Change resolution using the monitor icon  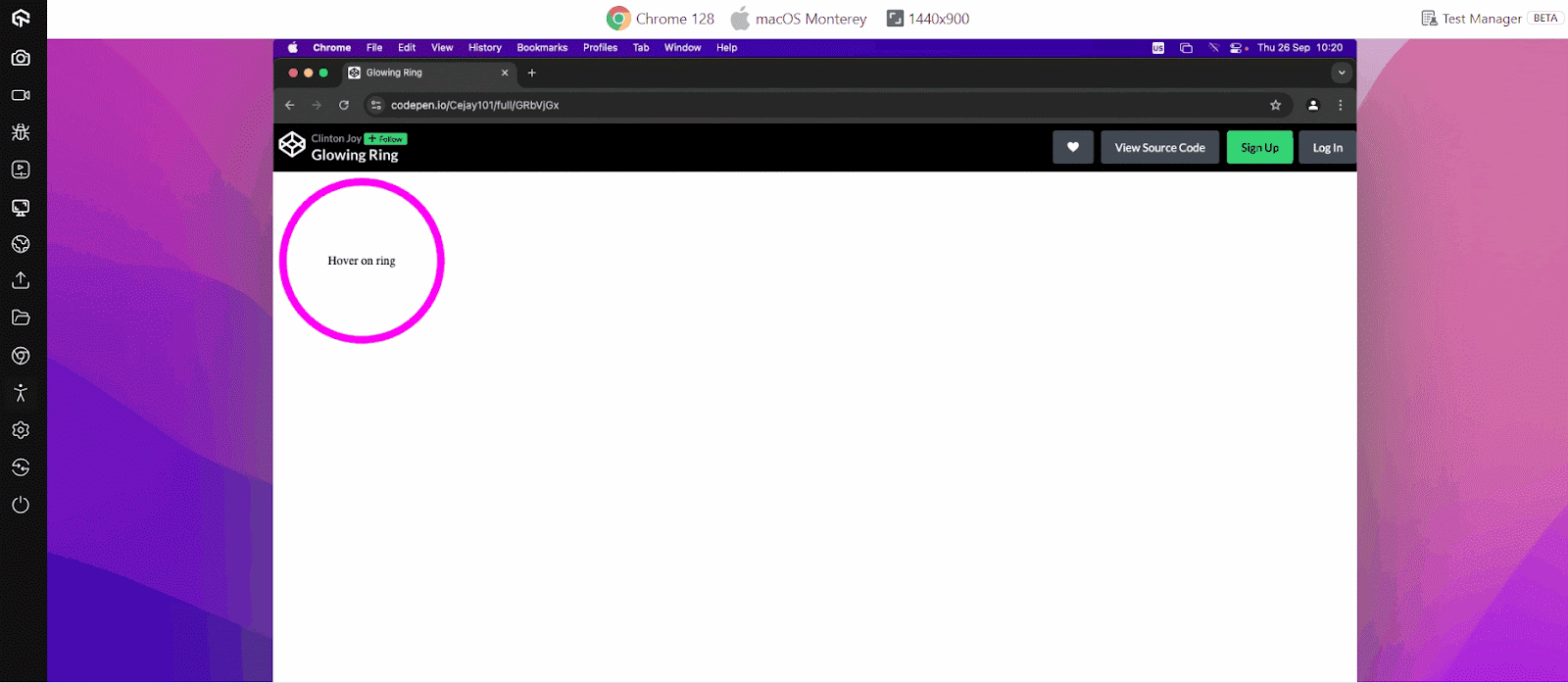point(21,207)
